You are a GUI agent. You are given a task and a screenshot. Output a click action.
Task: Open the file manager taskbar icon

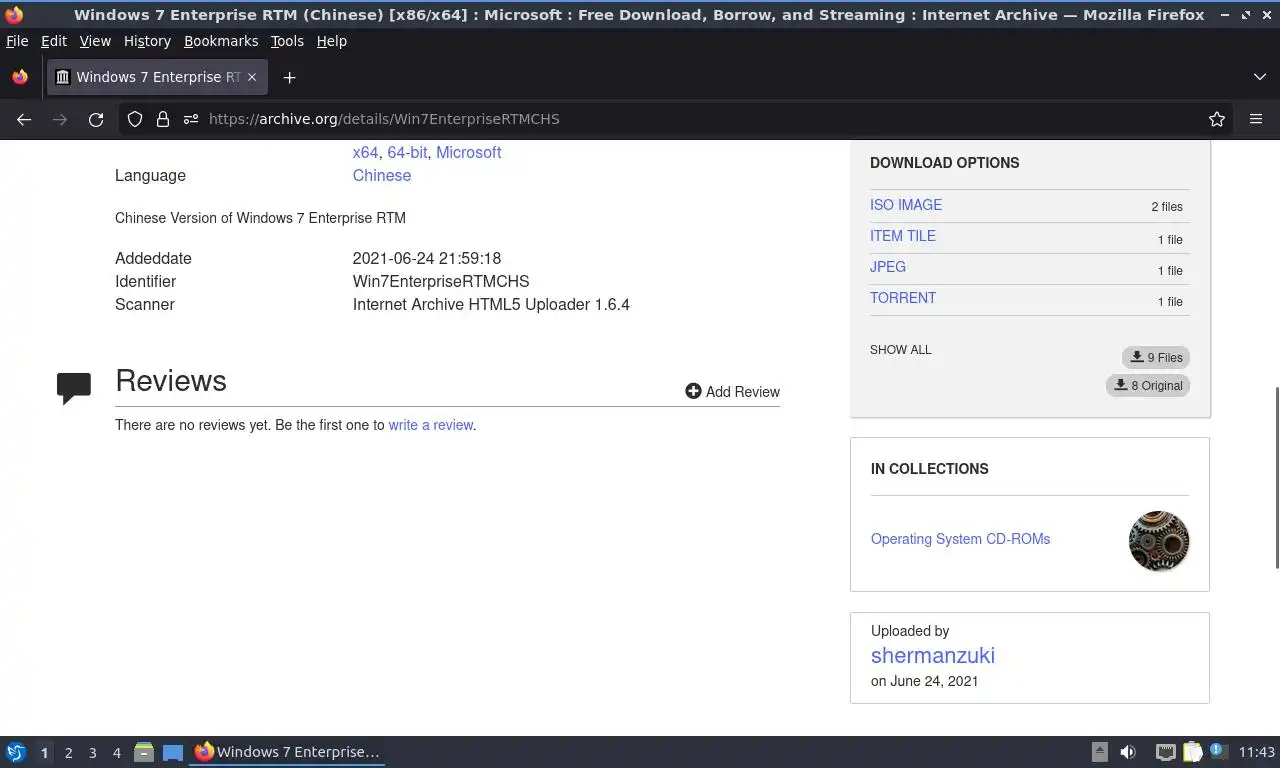(144, 752)
